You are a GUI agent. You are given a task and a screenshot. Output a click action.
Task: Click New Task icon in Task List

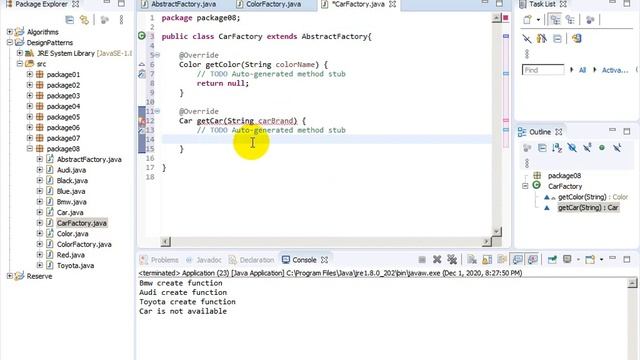[x=527, y=20]
